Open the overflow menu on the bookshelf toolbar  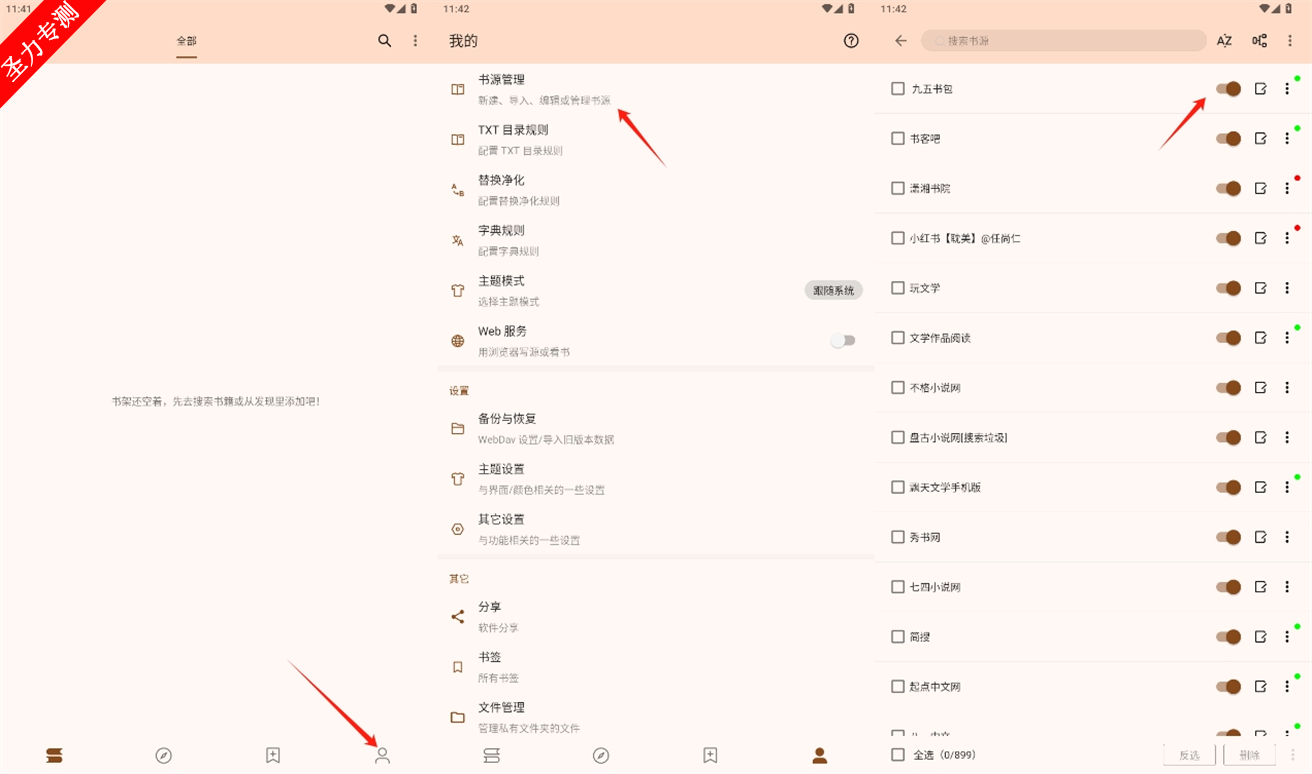coord(416,41)
